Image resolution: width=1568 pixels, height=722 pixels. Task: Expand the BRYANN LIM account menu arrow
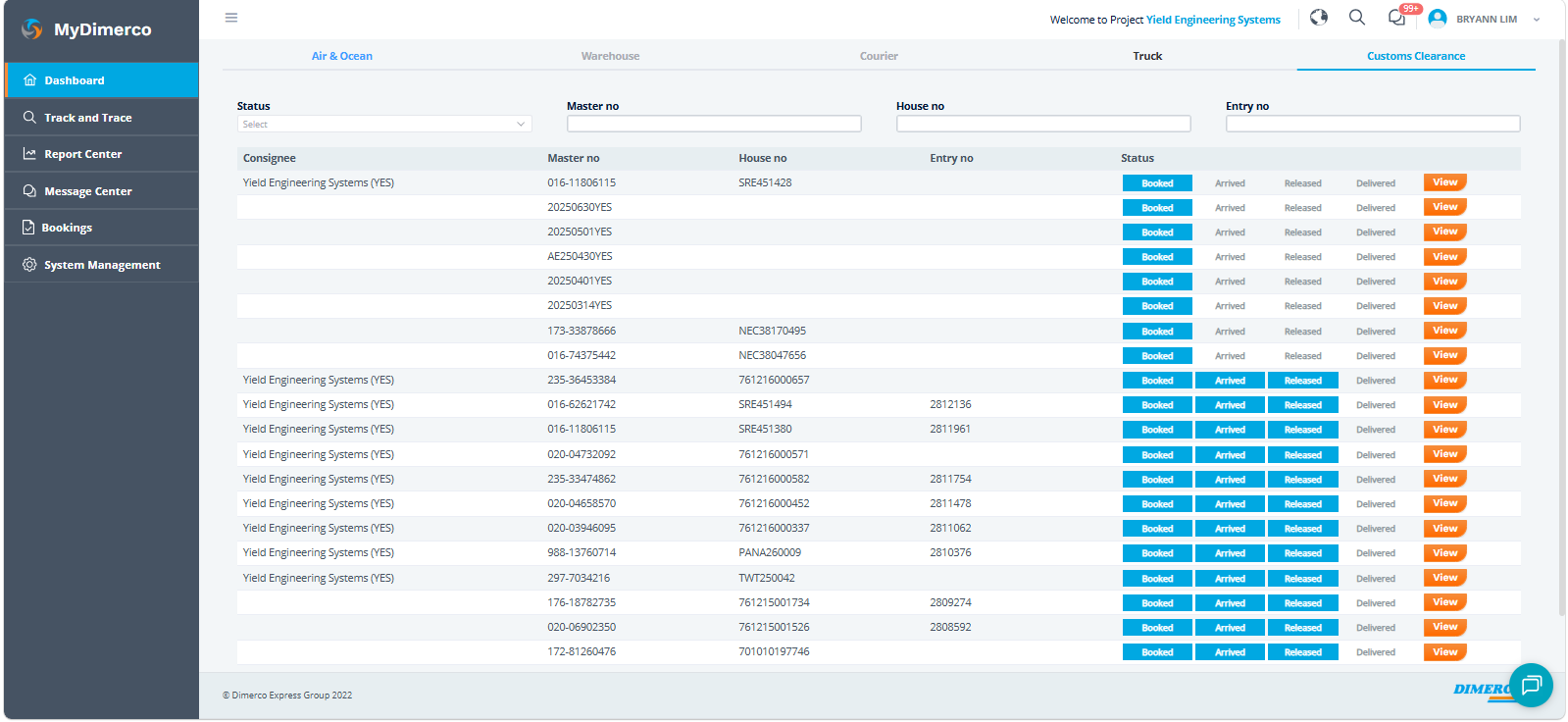1537,20
